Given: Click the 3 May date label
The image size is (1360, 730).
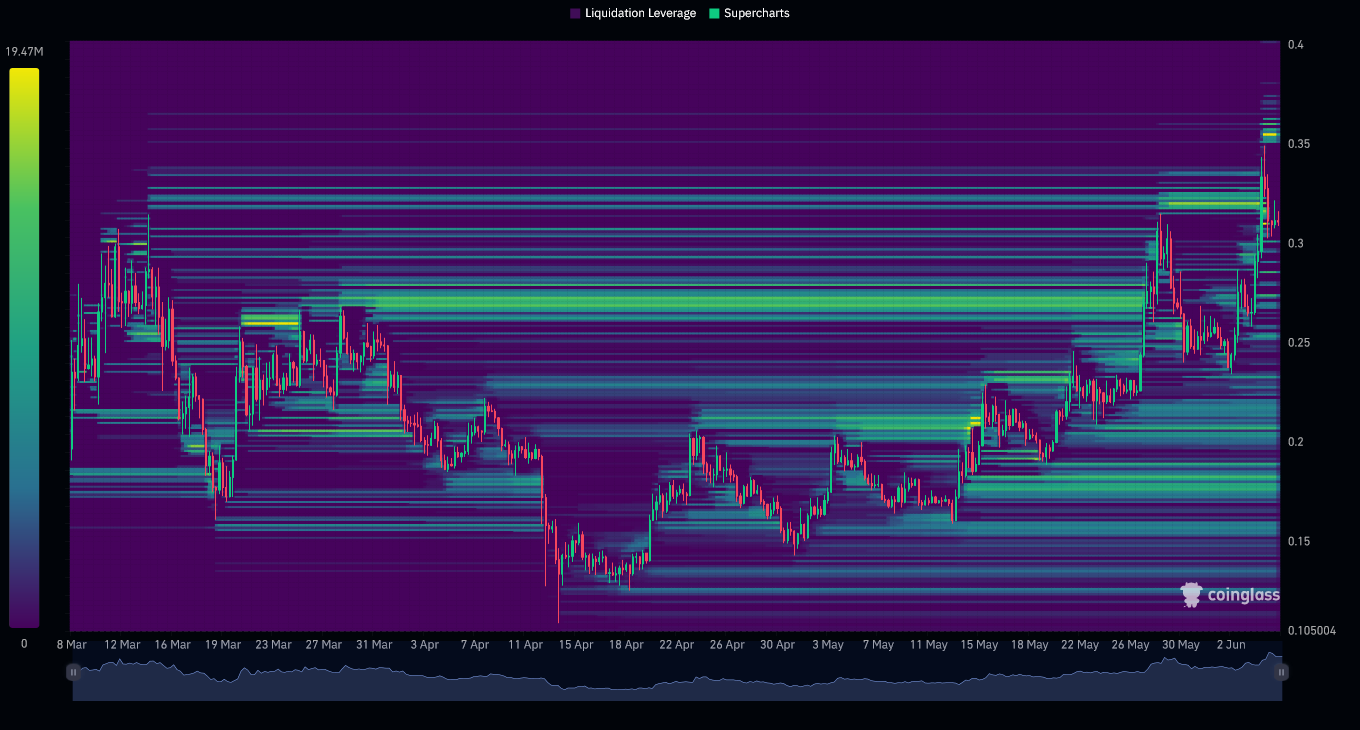Looking at the screenshot, I should point(828,645).
